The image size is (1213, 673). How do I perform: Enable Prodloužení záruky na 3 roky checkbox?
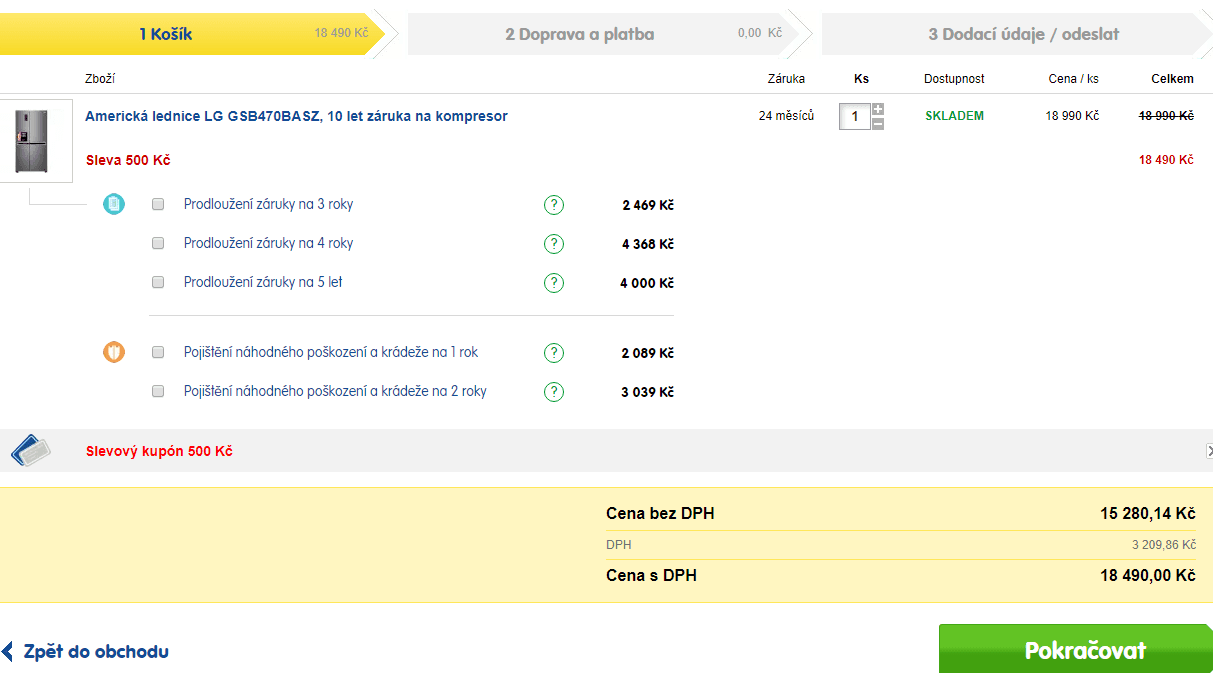click(x=158, y=205)
